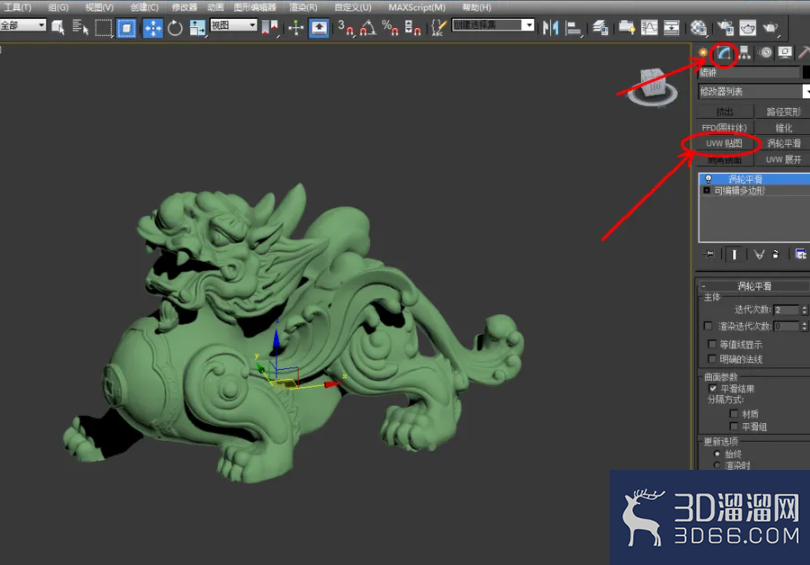Switch to the Create command panel tab

click(703, 53)
